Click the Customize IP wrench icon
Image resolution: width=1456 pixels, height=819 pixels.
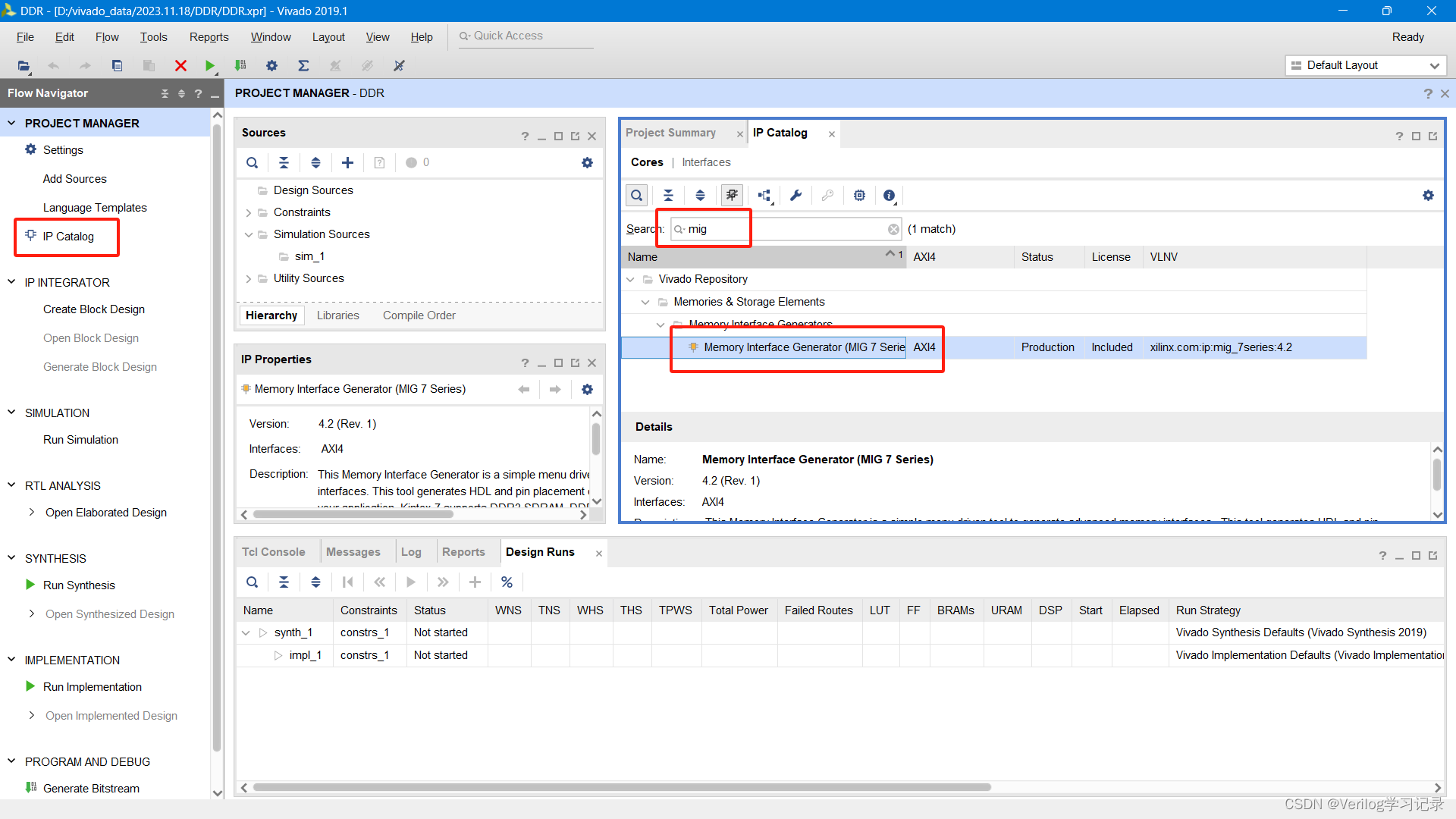[795, 196]
